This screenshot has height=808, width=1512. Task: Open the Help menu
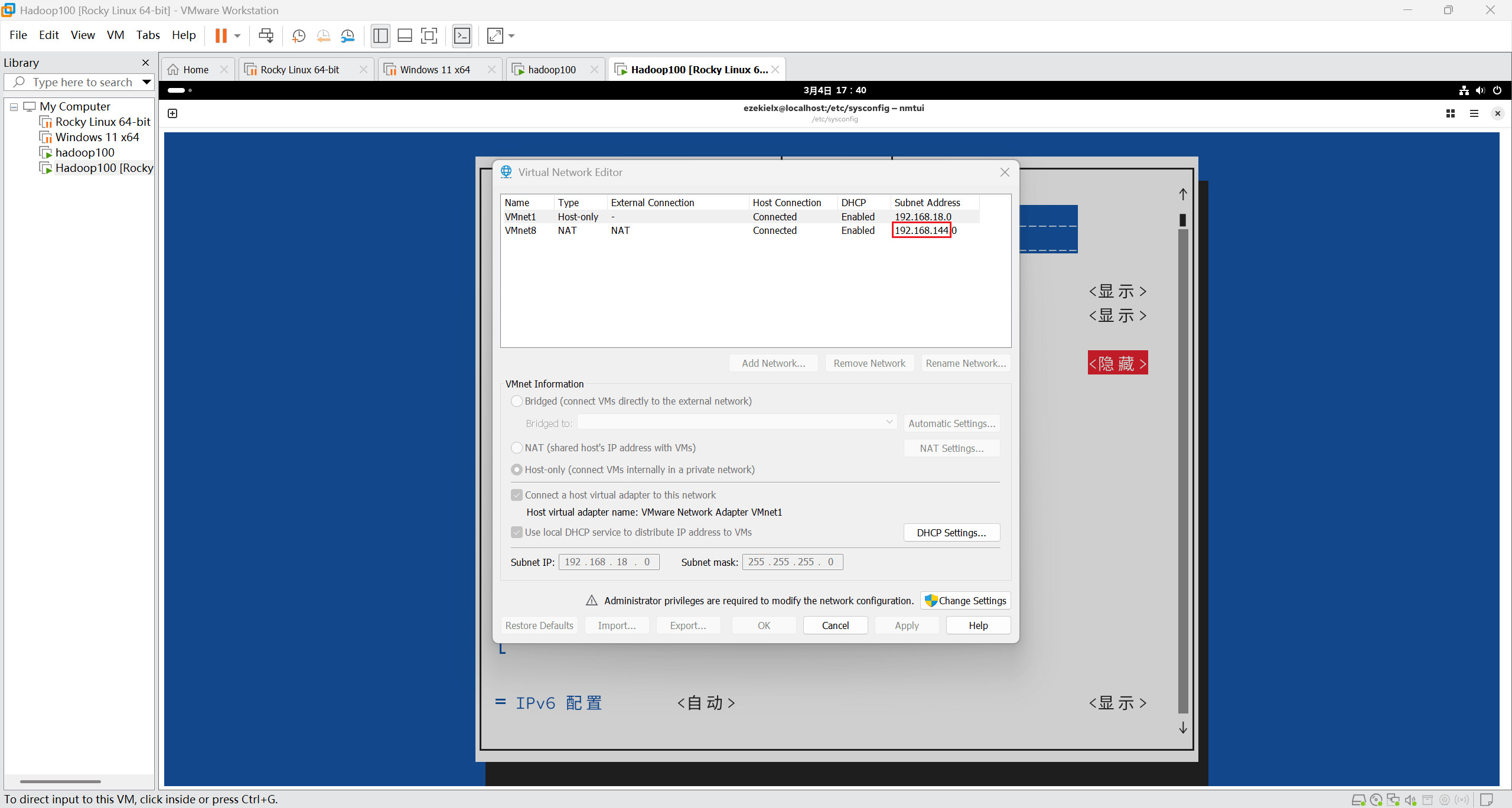click(184, 35)
